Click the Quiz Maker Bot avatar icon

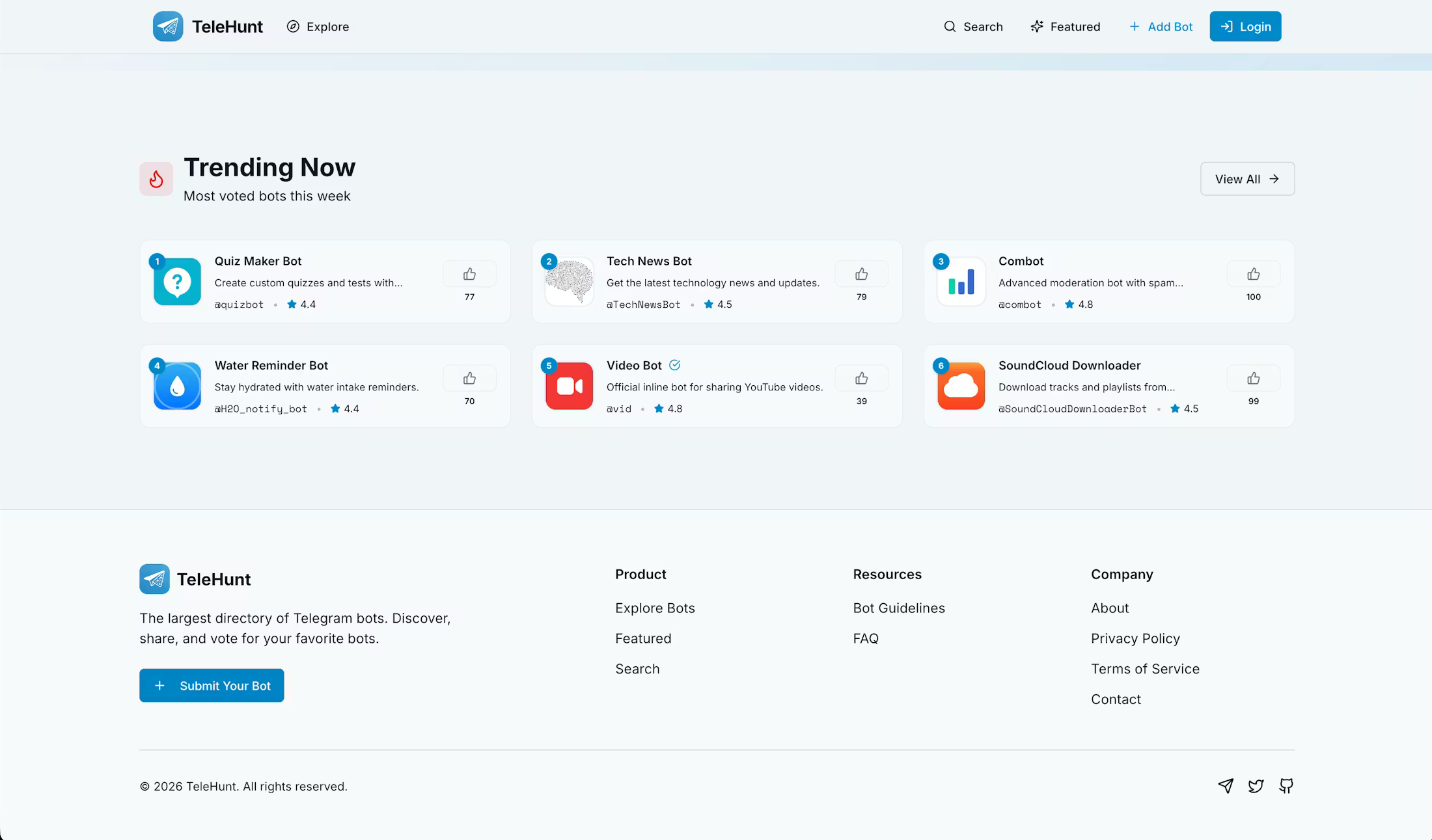[x=177, y=282]
